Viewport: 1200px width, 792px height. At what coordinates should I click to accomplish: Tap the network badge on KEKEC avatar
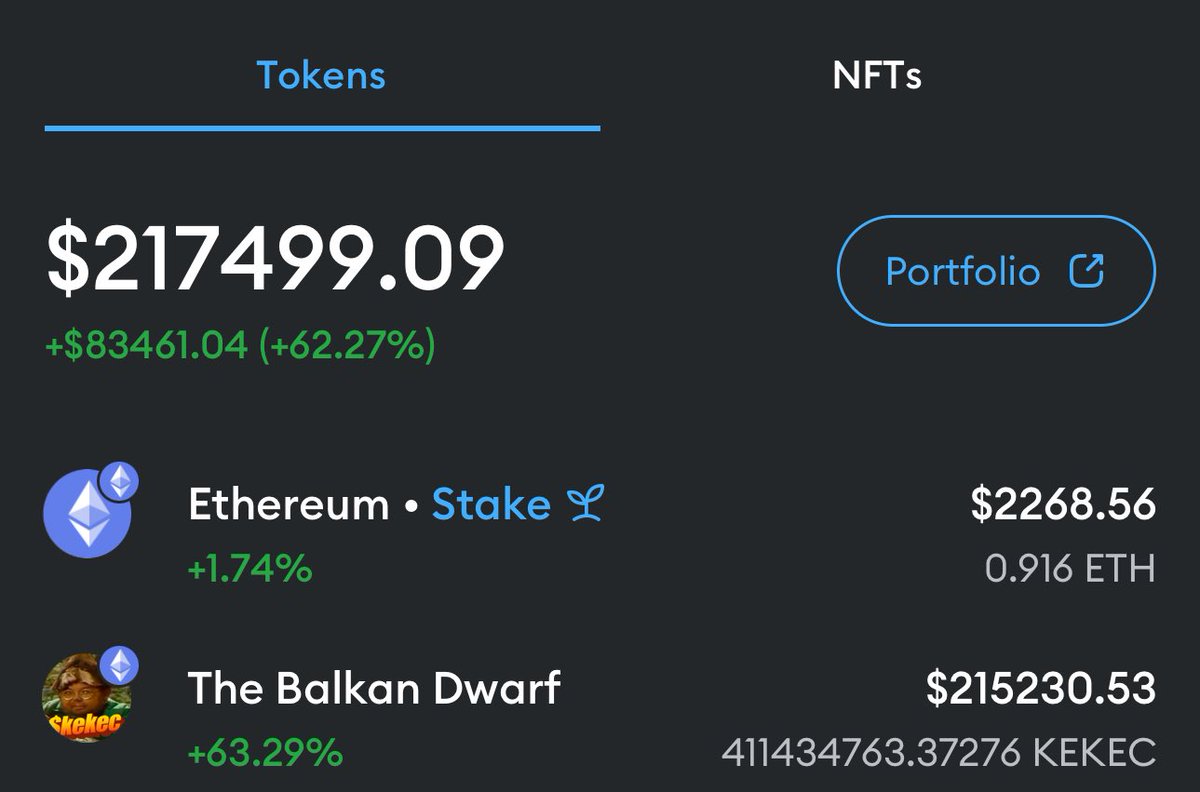[x=121, y=665]
